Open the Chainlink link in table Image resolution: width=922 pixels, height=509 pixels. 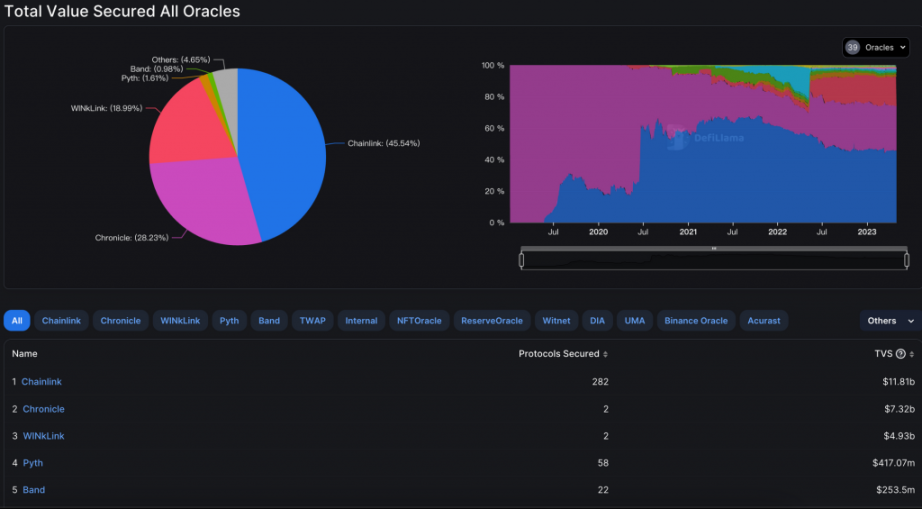click(x=41, y=382)
